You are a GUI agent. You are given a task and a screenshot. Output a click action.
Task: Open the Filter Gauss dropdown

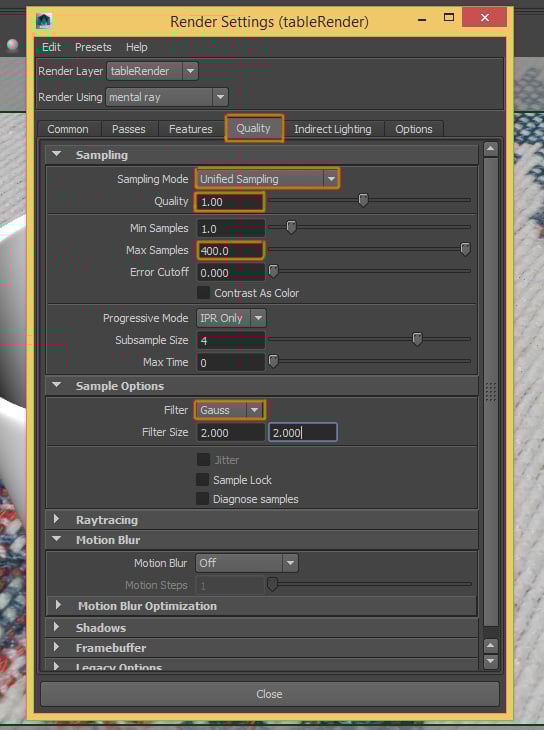(230, 410)
